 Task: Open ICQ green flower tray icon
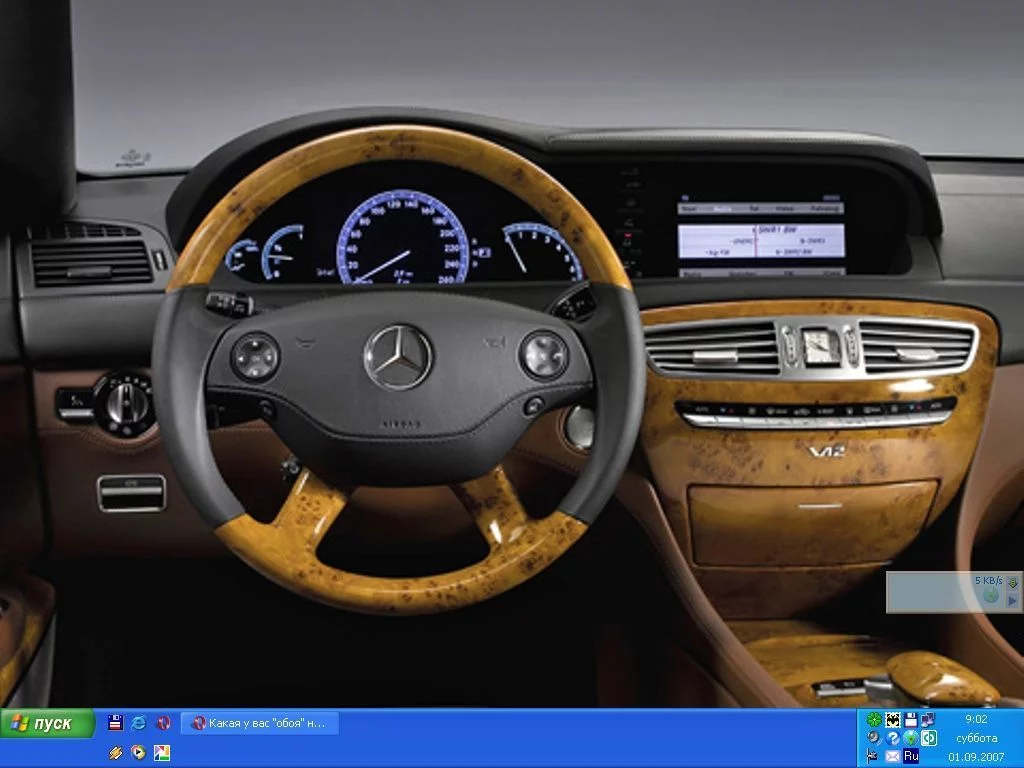874,720
